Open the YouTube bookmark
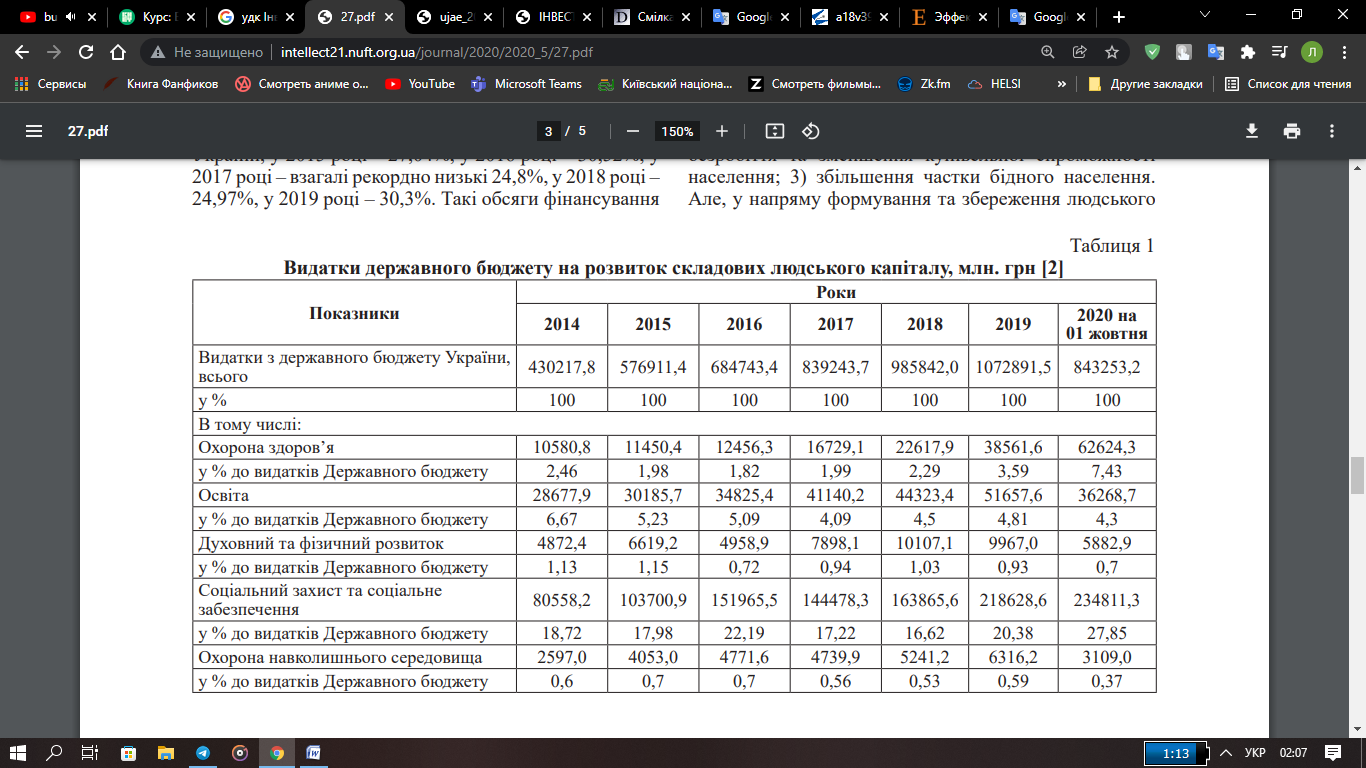The image size is (1366, 768). [x=420, y=84]
